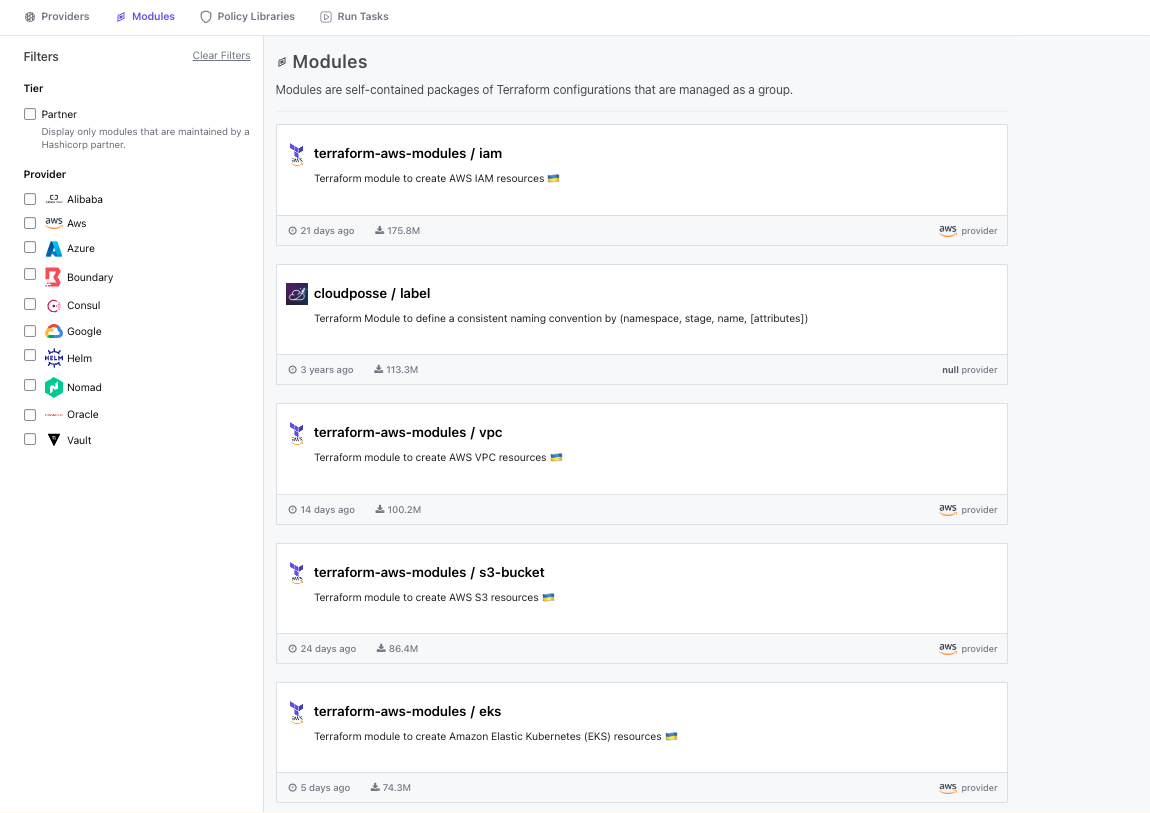Click the Terraform AWS IAM resources description
The image size is (1150, 813).
coord(436,179)
